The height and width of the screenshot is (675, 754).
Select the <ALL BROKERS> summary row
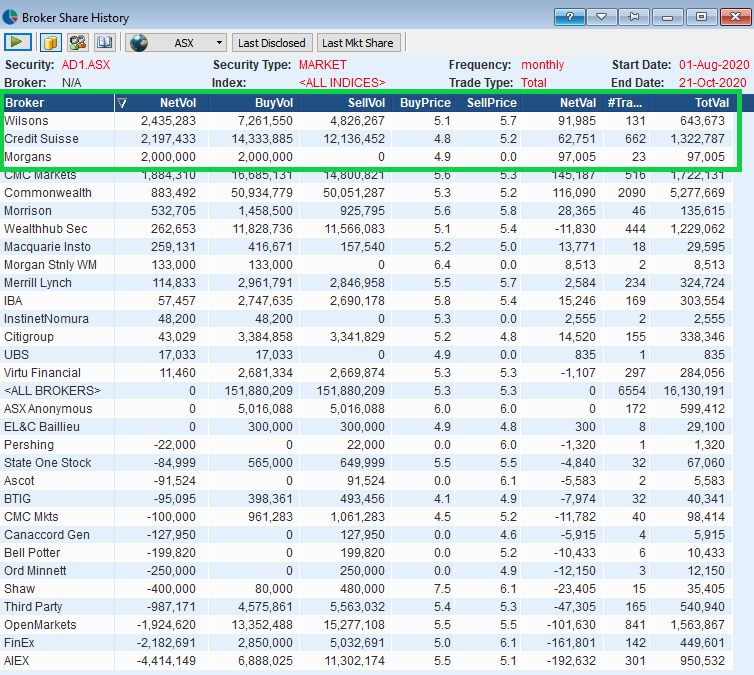pos(368,391)
